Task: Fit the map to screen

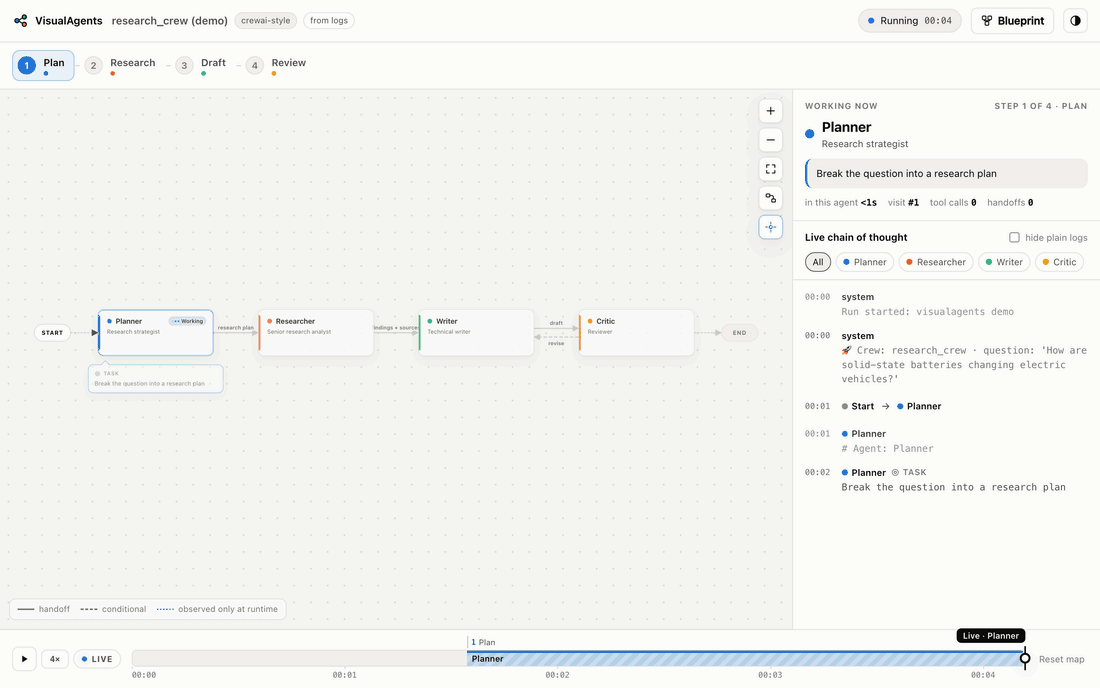Action: tap(770, 169)
